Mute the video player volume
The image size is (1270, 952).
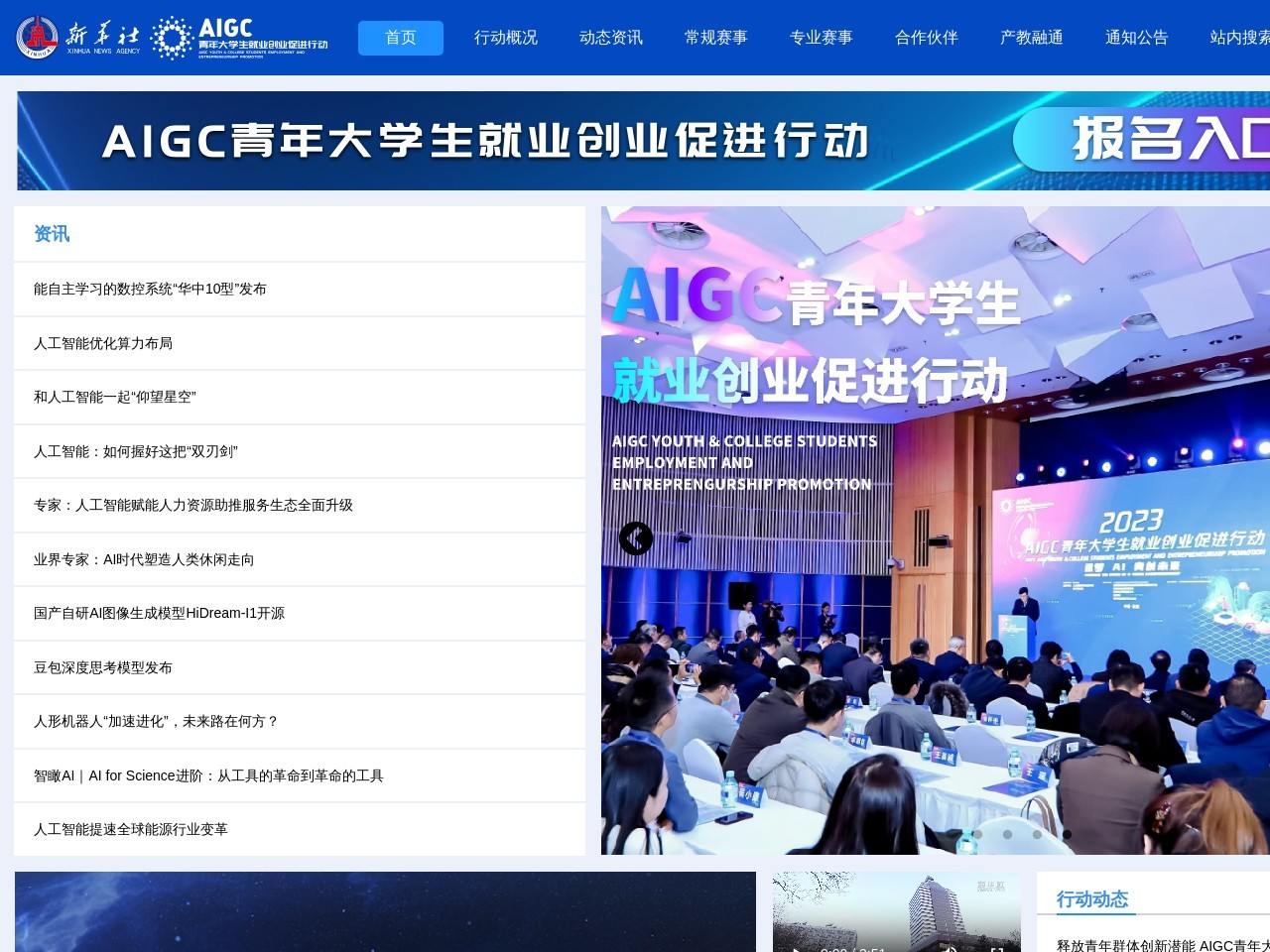(x=952, y=948)
